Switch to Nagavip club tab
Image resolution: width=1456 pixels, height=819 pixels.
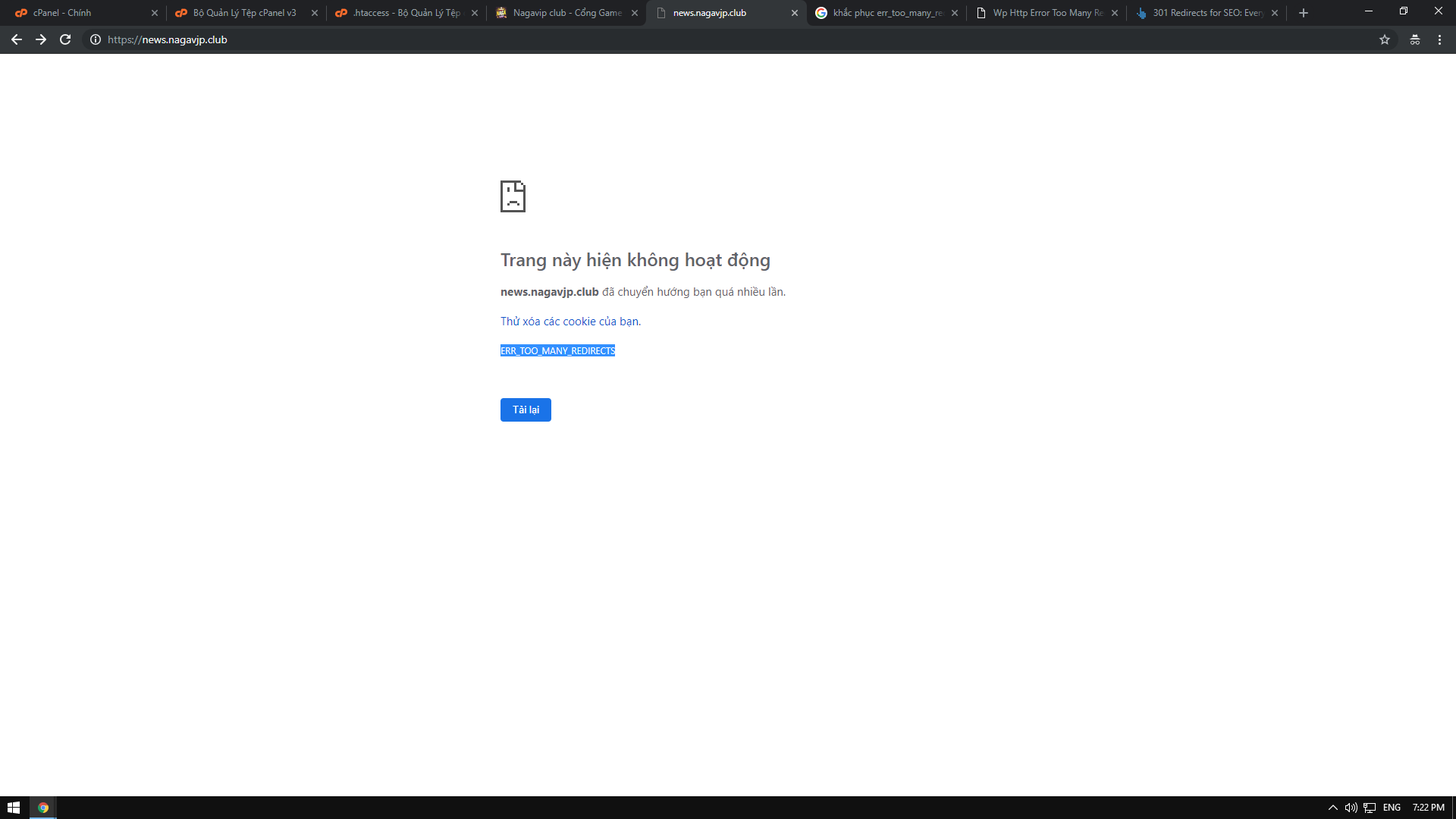(x=561, y=13)
